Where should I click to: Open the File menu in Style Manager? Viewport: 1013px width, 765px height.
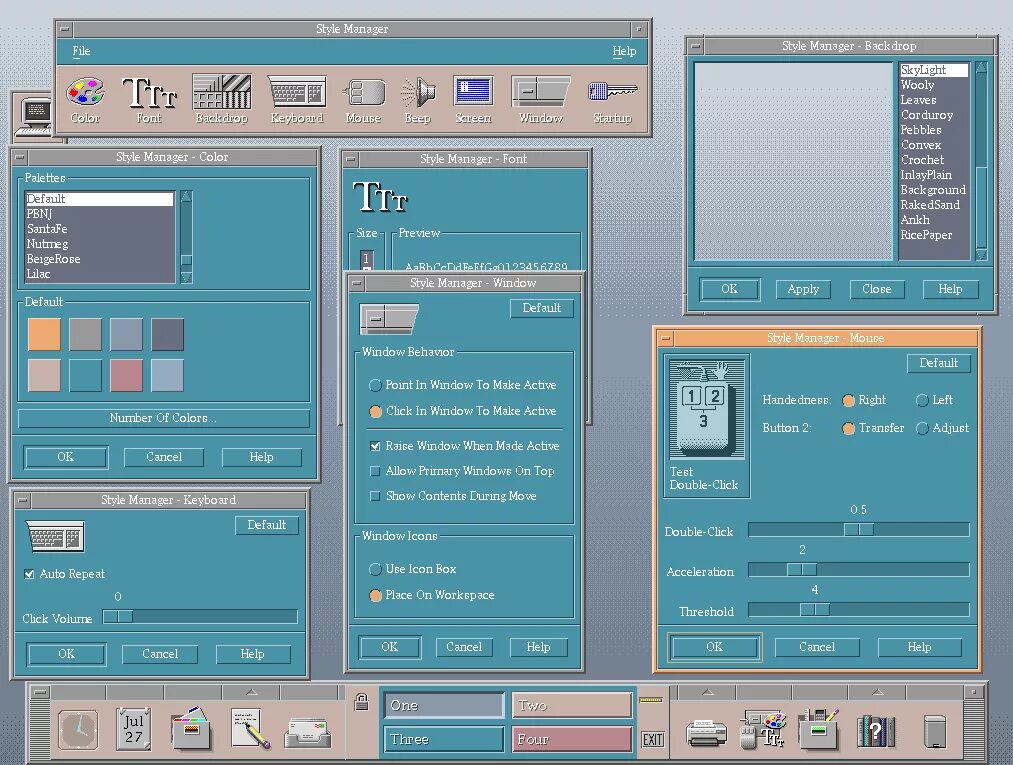point(80,50)
